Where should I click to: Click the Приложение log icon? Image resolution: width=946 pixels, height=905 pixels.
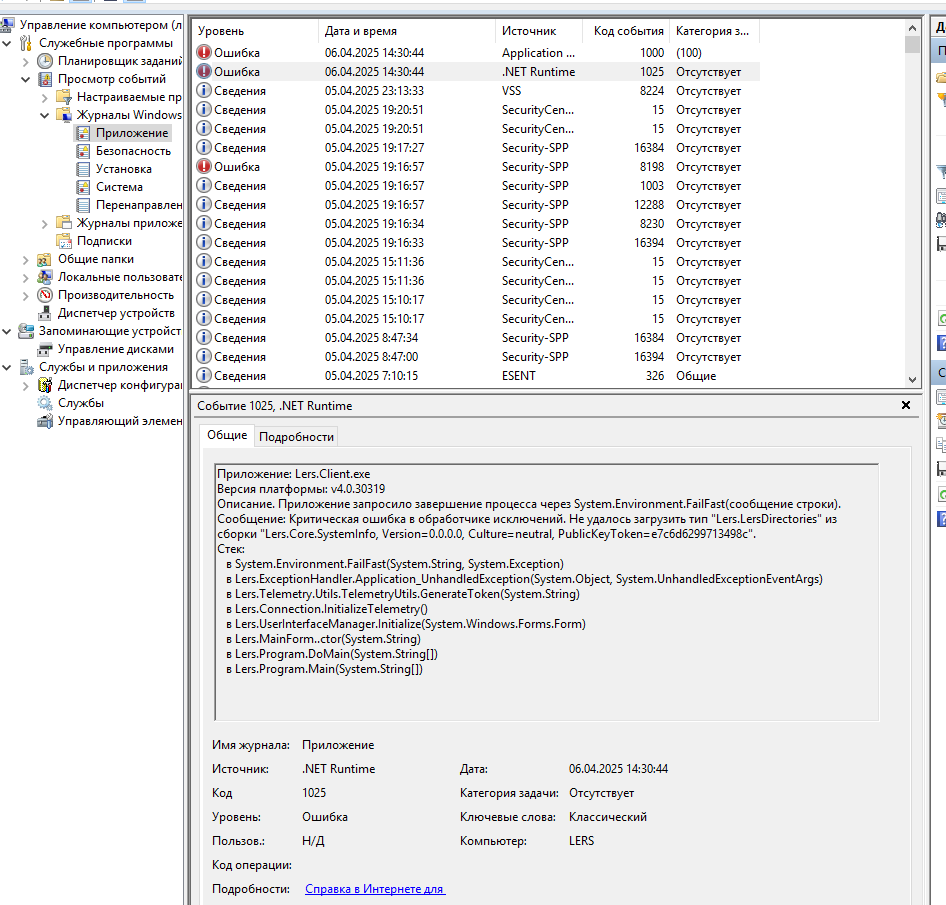tap(83, 133)
